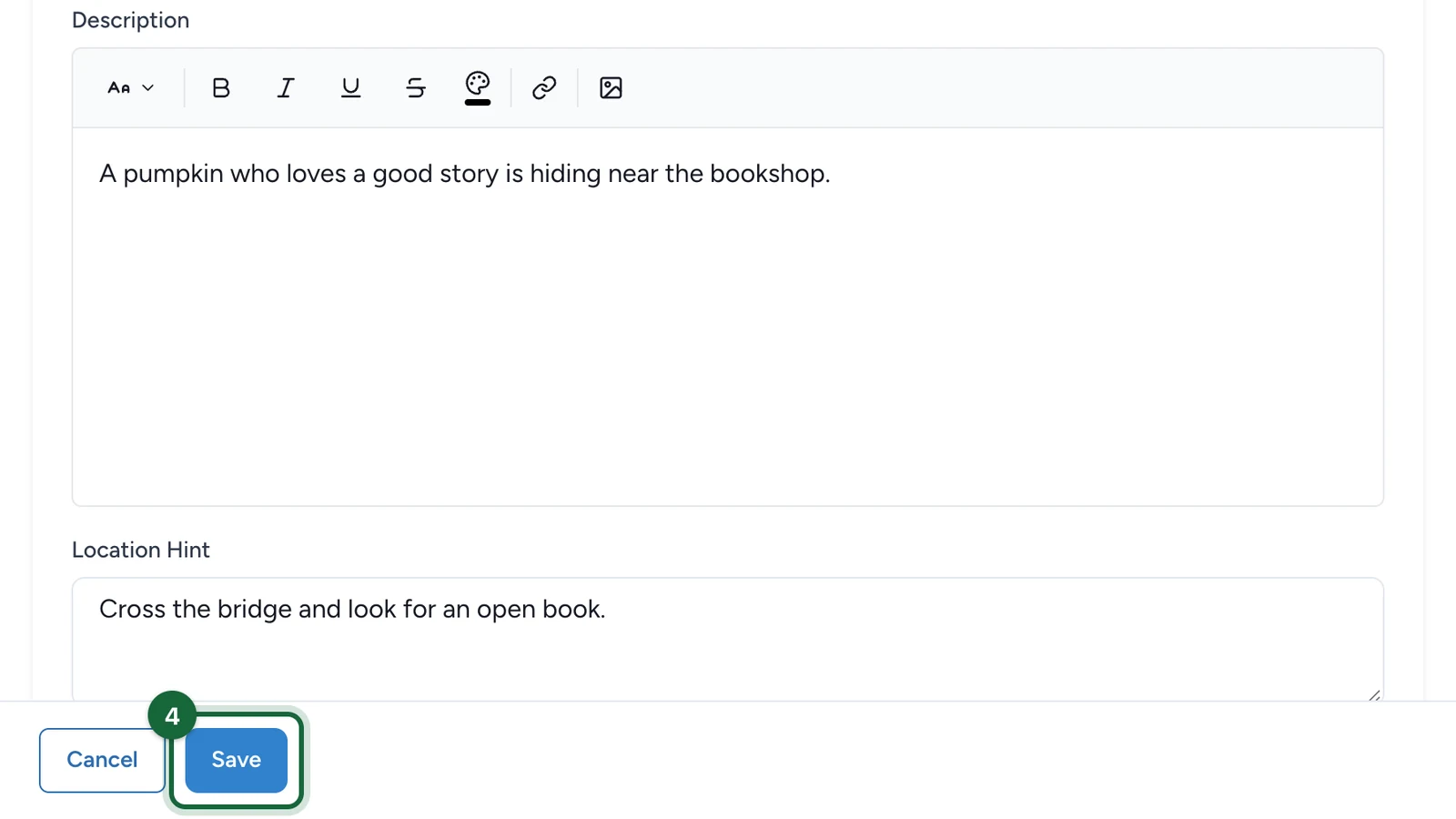The height and width of the screenshot is (819, 1456).
Task: Grab the Location Hint resize handle
Action: point(1374,695)
